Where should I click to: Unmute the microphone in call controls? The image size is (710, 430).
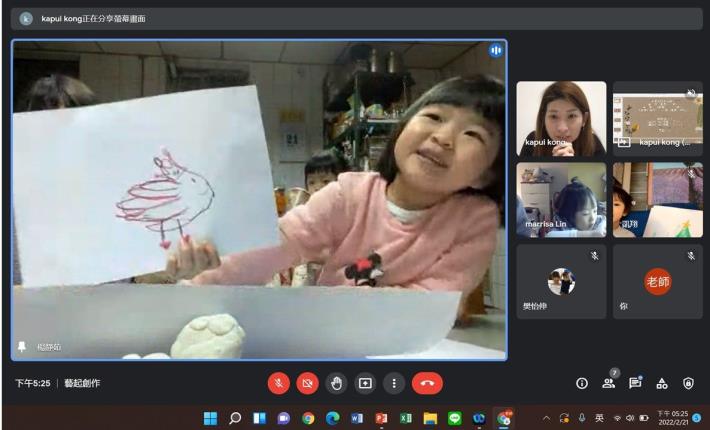click(x=279, y=383)
